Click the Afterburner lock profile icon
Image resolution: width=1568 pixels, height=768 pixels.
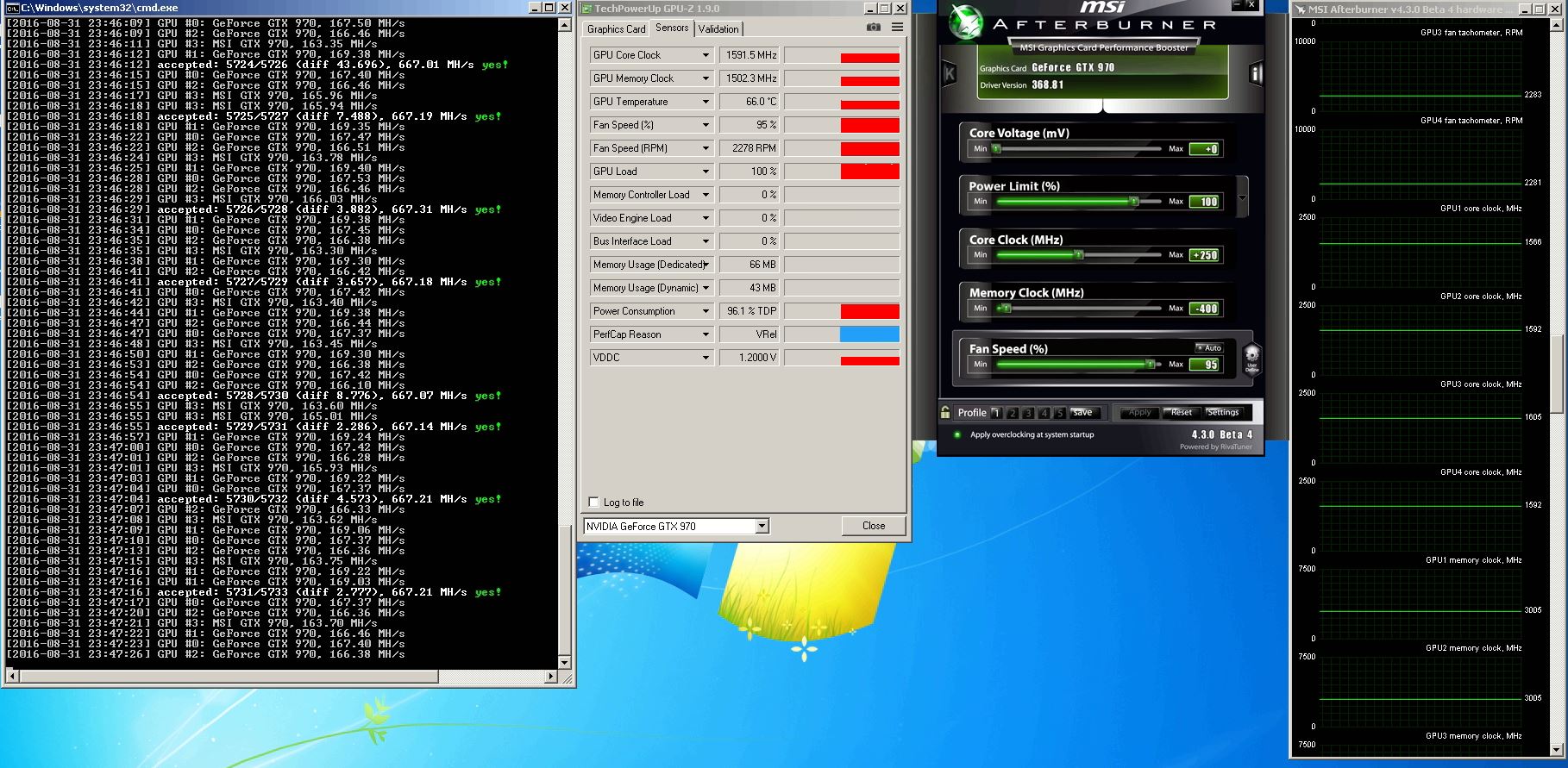pyautogui.click(x=946, y=413)
